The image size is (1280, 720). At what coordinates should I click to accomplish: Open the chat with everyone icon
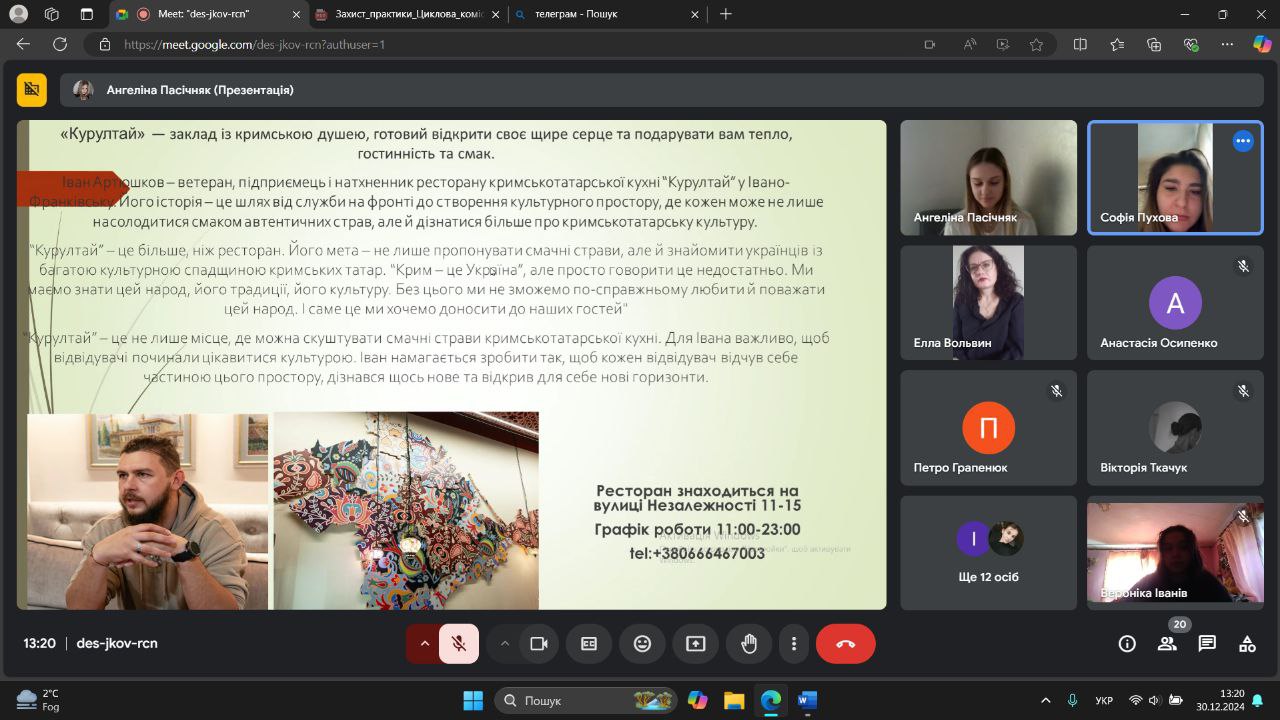click(1207, 644)
